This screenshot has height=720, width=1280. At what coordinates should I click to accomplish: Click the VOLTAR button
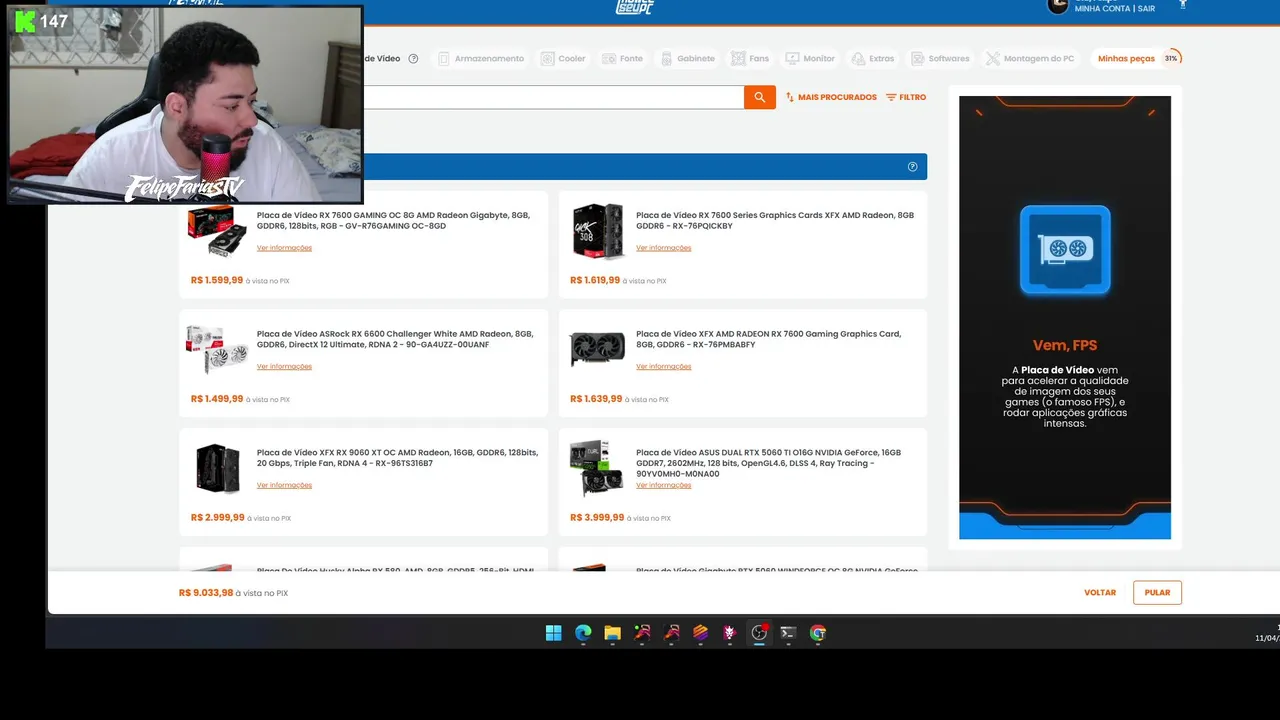click(1100, 593)
